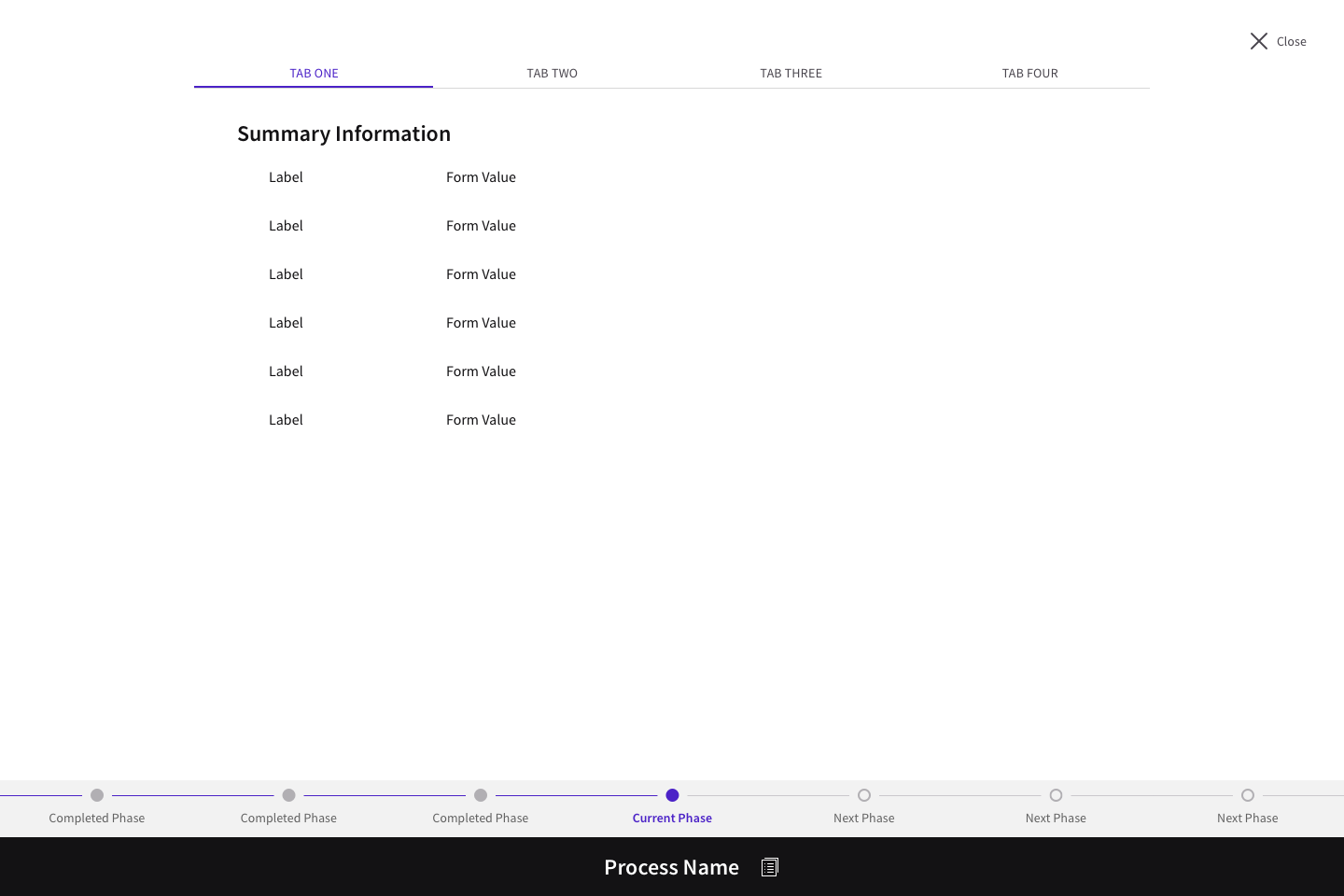Click the Process Name title
The height and width of the screenshot is (896, 1344).
671,867
